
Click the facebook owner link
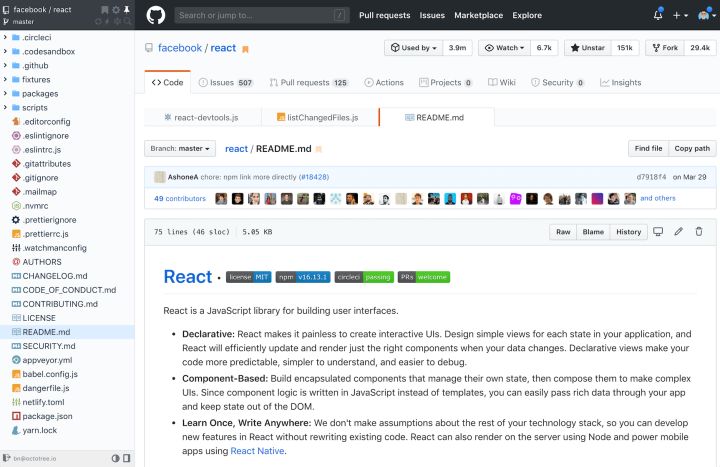[180, 48]
